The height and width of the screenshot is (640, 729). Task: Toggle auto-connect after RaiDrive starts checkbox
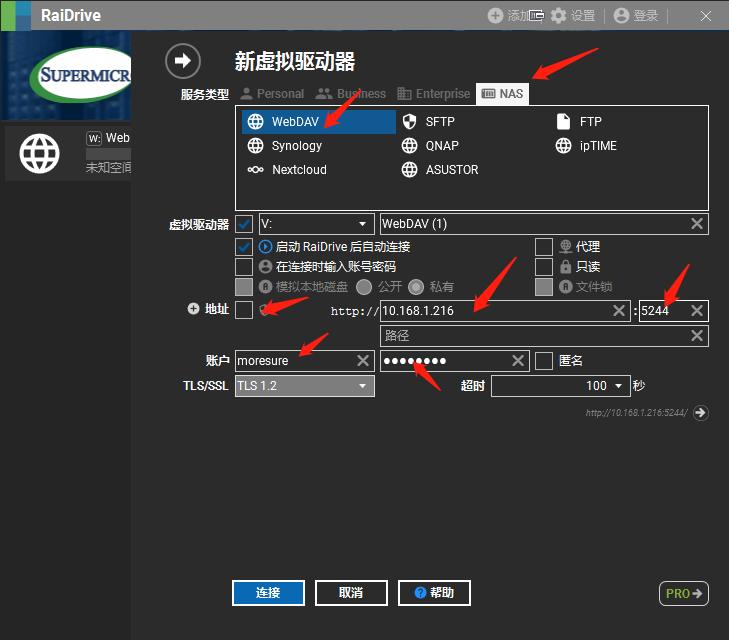pyautogui.click(x=244, y=247)
